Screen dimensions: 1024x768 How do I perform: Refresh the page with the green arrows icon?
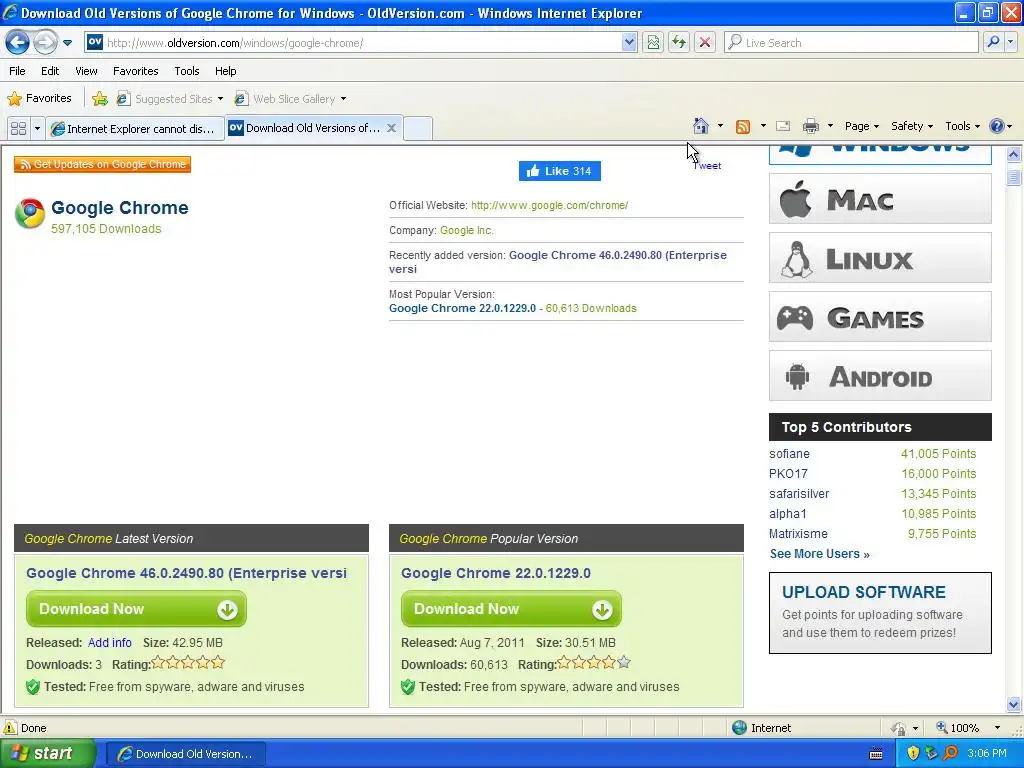pos(679,43)
